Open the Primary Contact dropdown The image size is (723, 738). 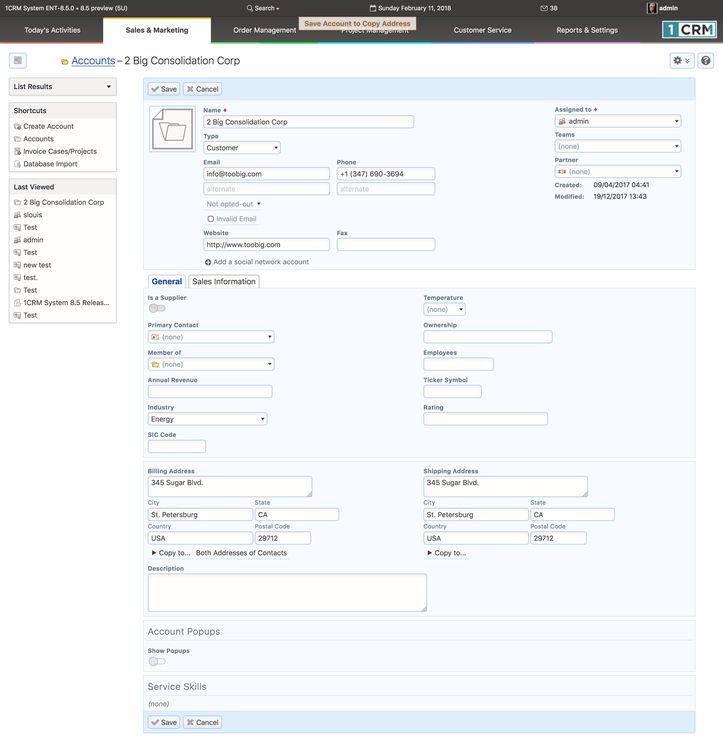pos(211,337)
